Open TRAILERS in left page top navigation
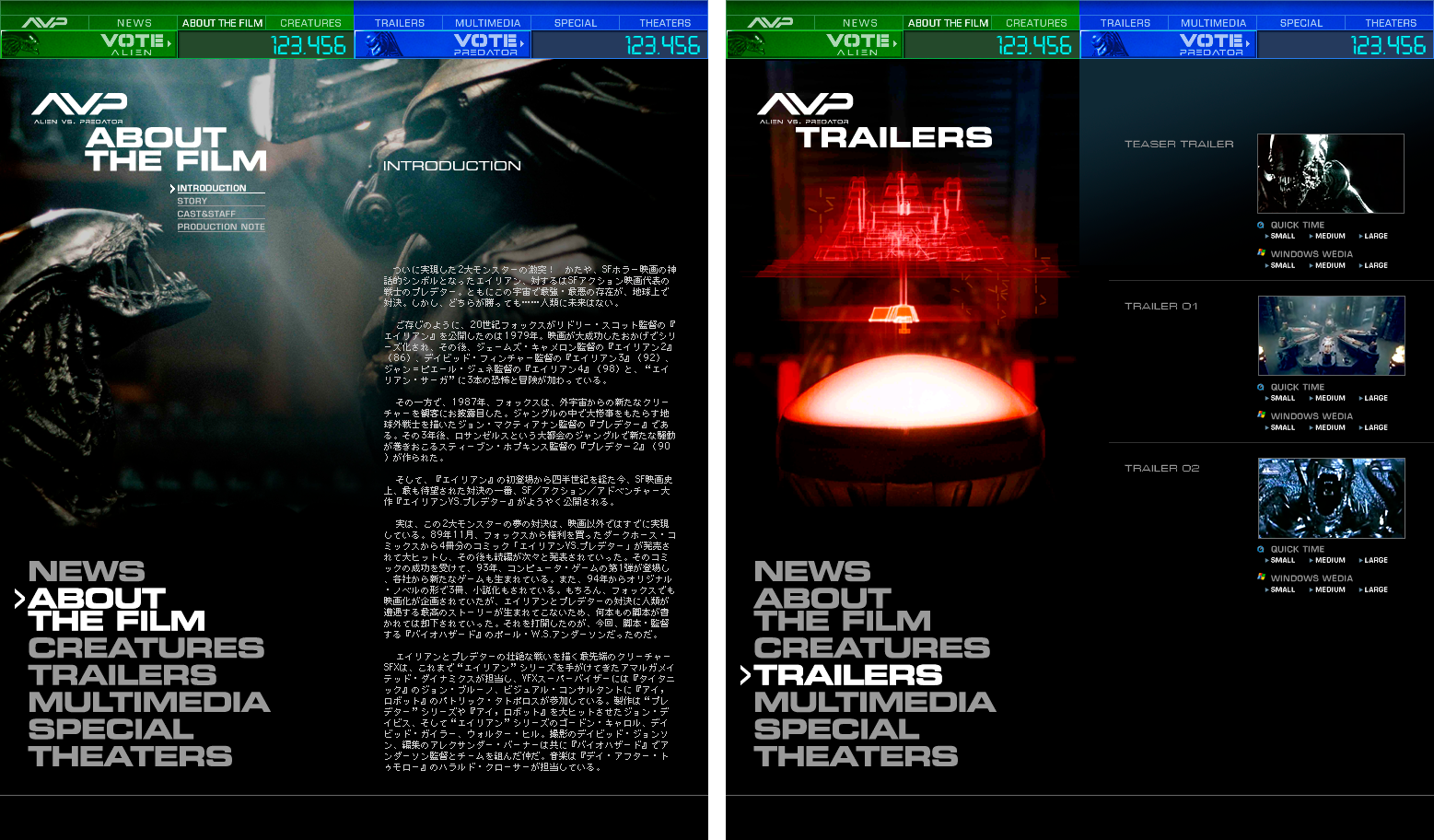 (x=399, y=23)
